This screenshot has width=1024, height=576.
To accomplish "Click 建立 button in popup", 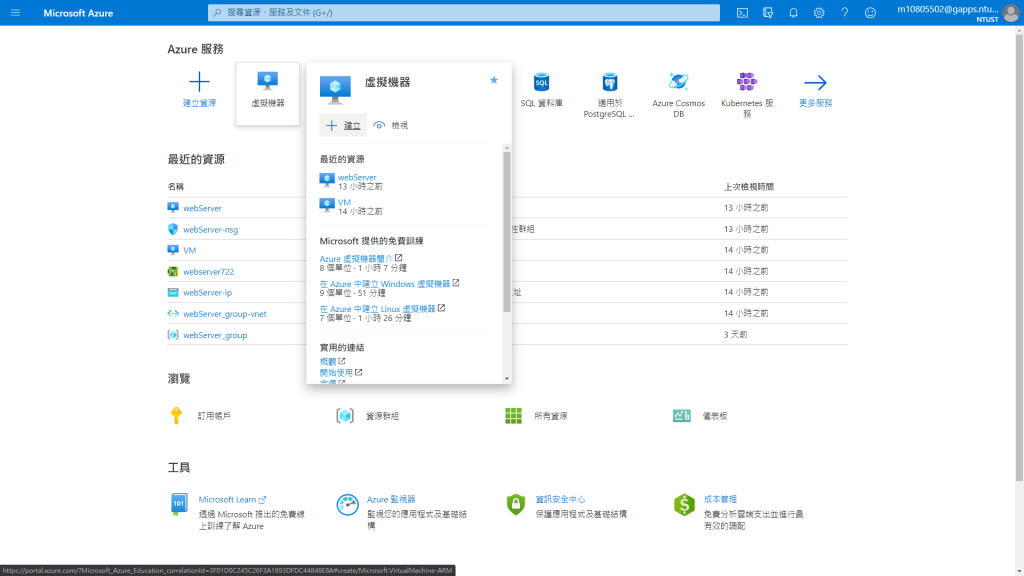I will coord(343,125).
